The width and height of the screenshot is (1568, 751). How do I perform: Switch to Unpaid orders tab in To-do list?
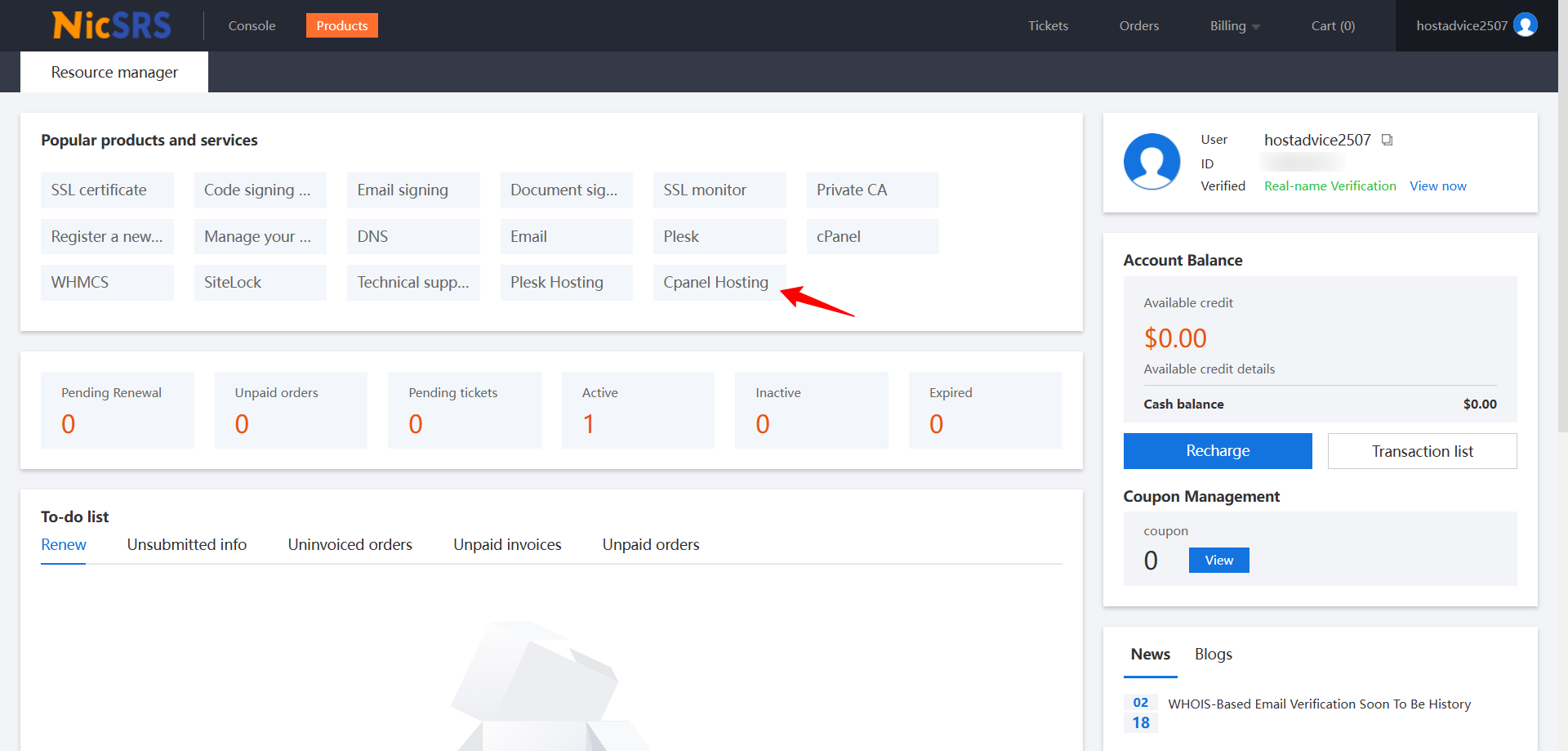click(651, 544)
